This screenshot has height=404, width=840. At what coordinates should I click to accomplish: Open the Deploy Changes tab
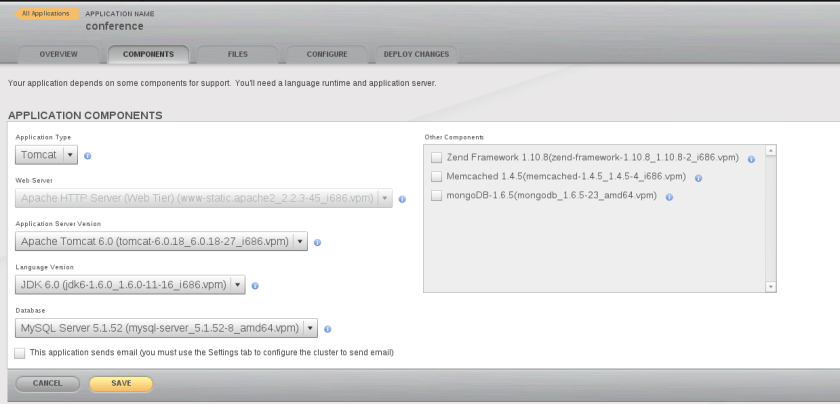(x=416, y=54)
